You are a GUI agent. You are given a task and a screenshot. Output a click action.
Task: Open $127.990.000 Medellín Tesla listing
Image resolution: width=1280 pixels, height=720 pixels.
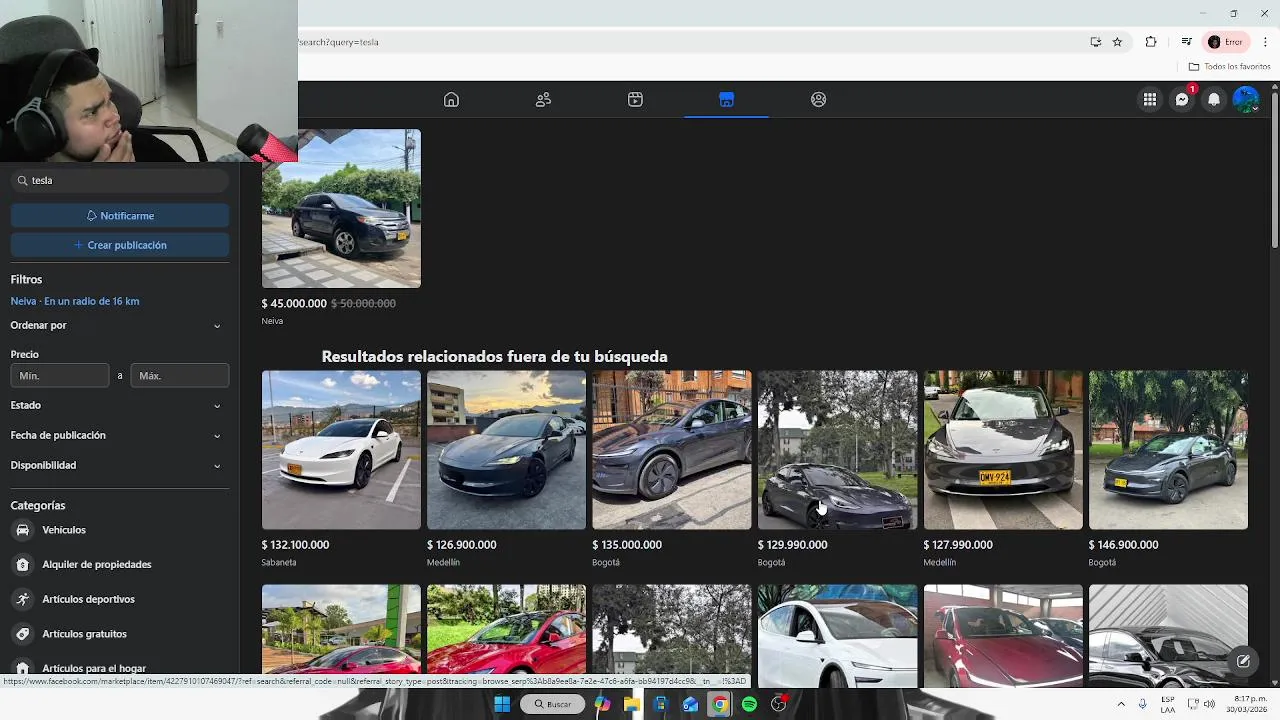(1003, 450)
